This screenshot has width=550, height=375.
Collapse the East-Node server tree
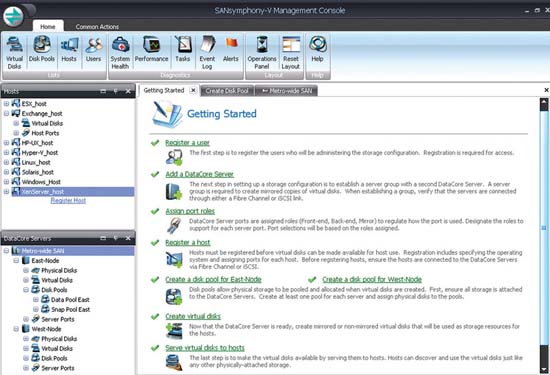click(x=16, y=261)
